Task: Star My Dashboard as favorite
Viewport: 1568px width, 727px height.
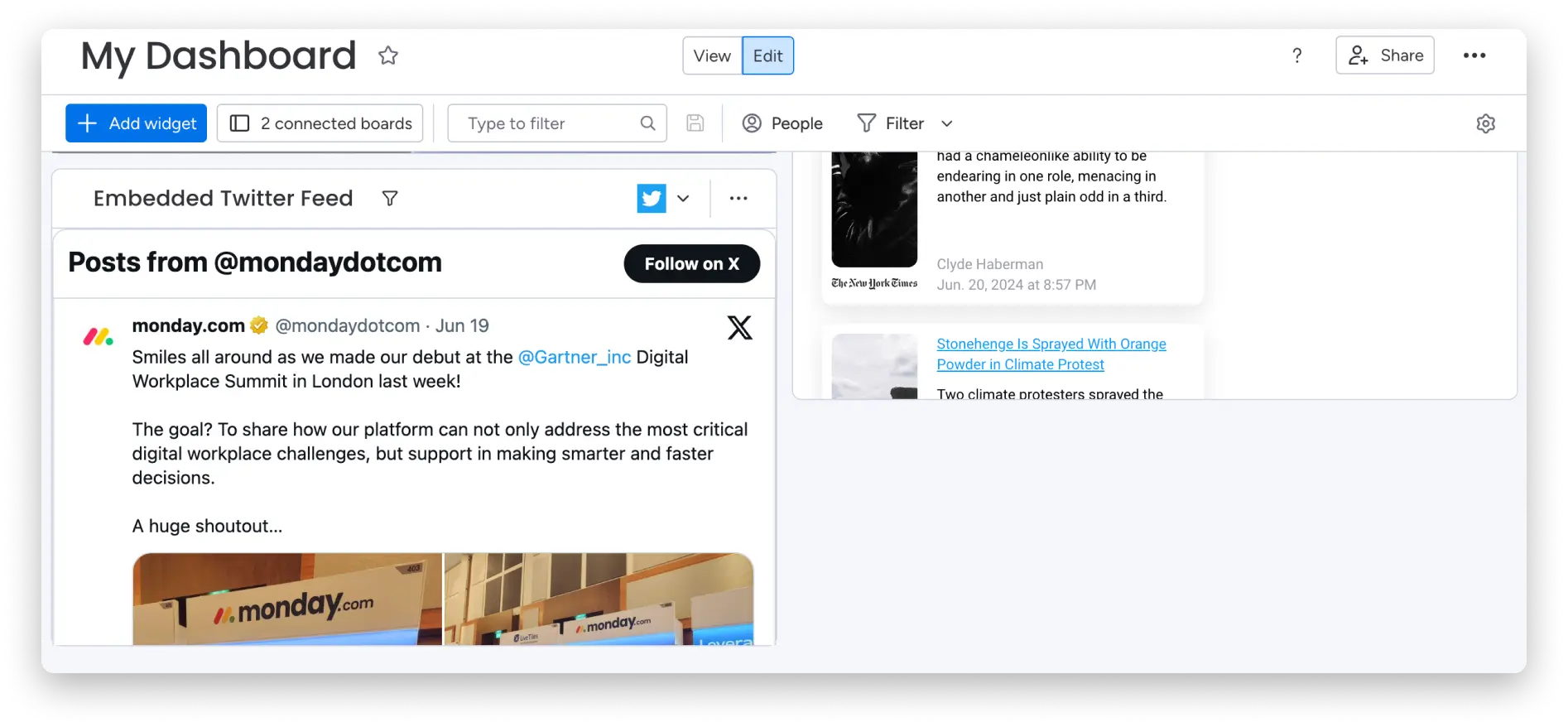Action: (x=388, y=55)
